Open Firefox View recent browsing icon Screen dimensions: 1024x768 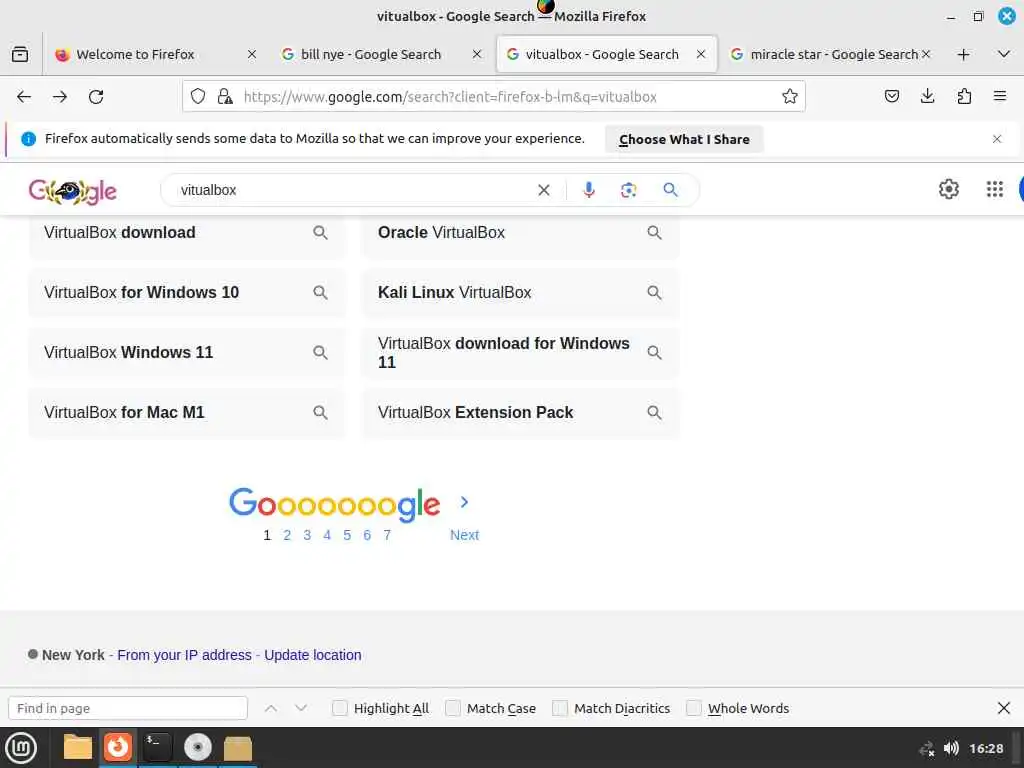pyautogui.click(x=20, y=54)
